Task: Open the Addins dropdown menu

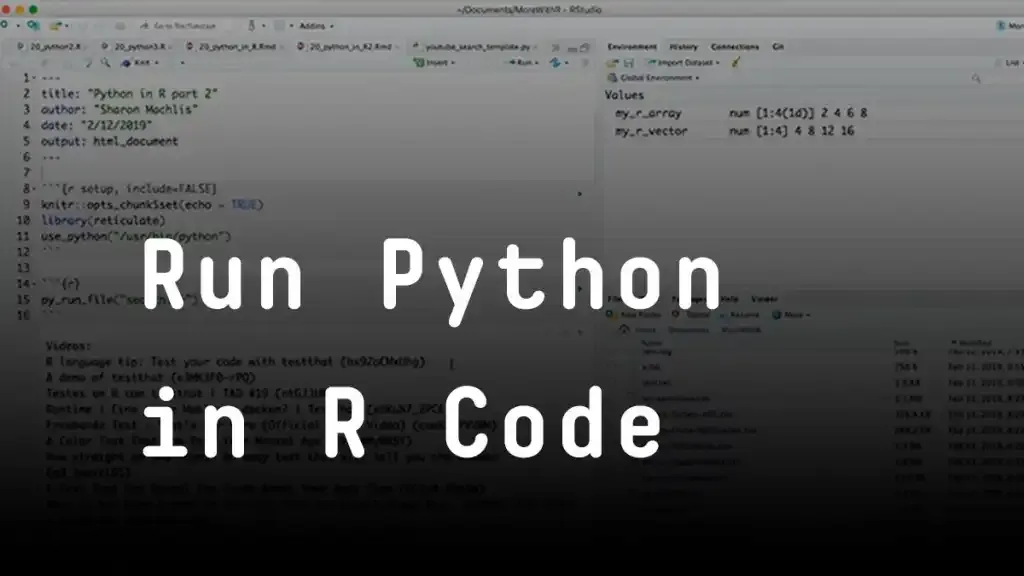Action: pyautogui.click(x=316, y=26)
